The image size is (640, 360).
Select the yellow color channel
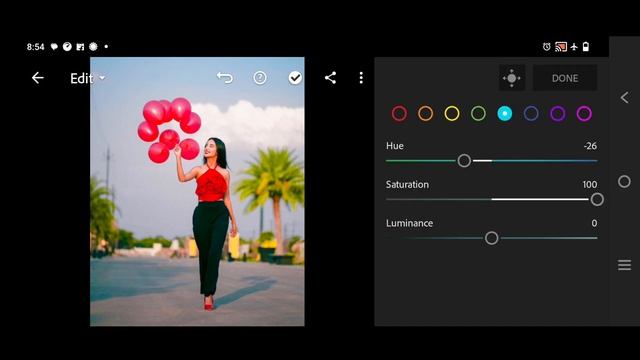point(452,113)
